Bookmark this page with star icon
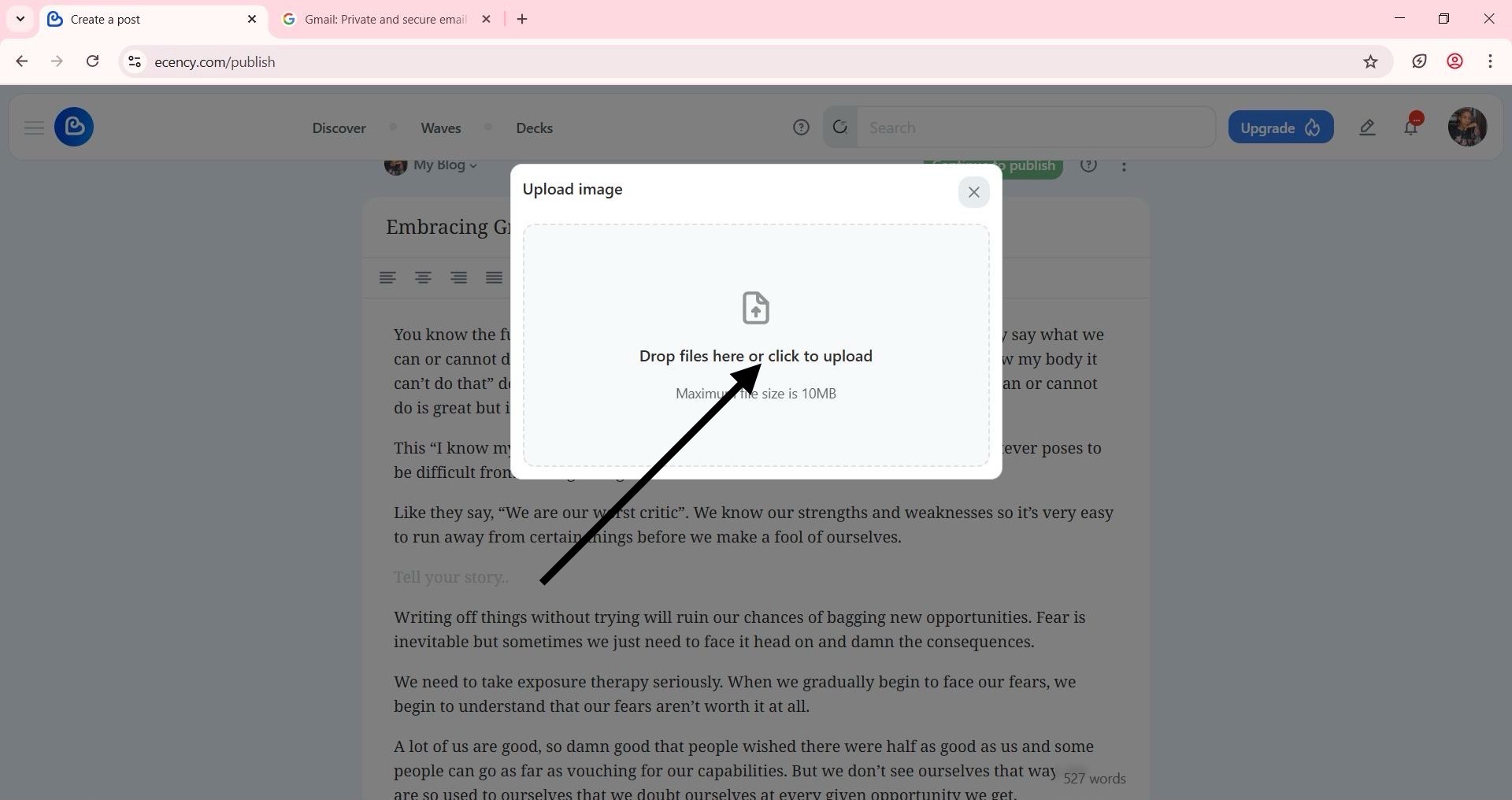Viewport: 1512px width, 800px height. point(1370,61)
